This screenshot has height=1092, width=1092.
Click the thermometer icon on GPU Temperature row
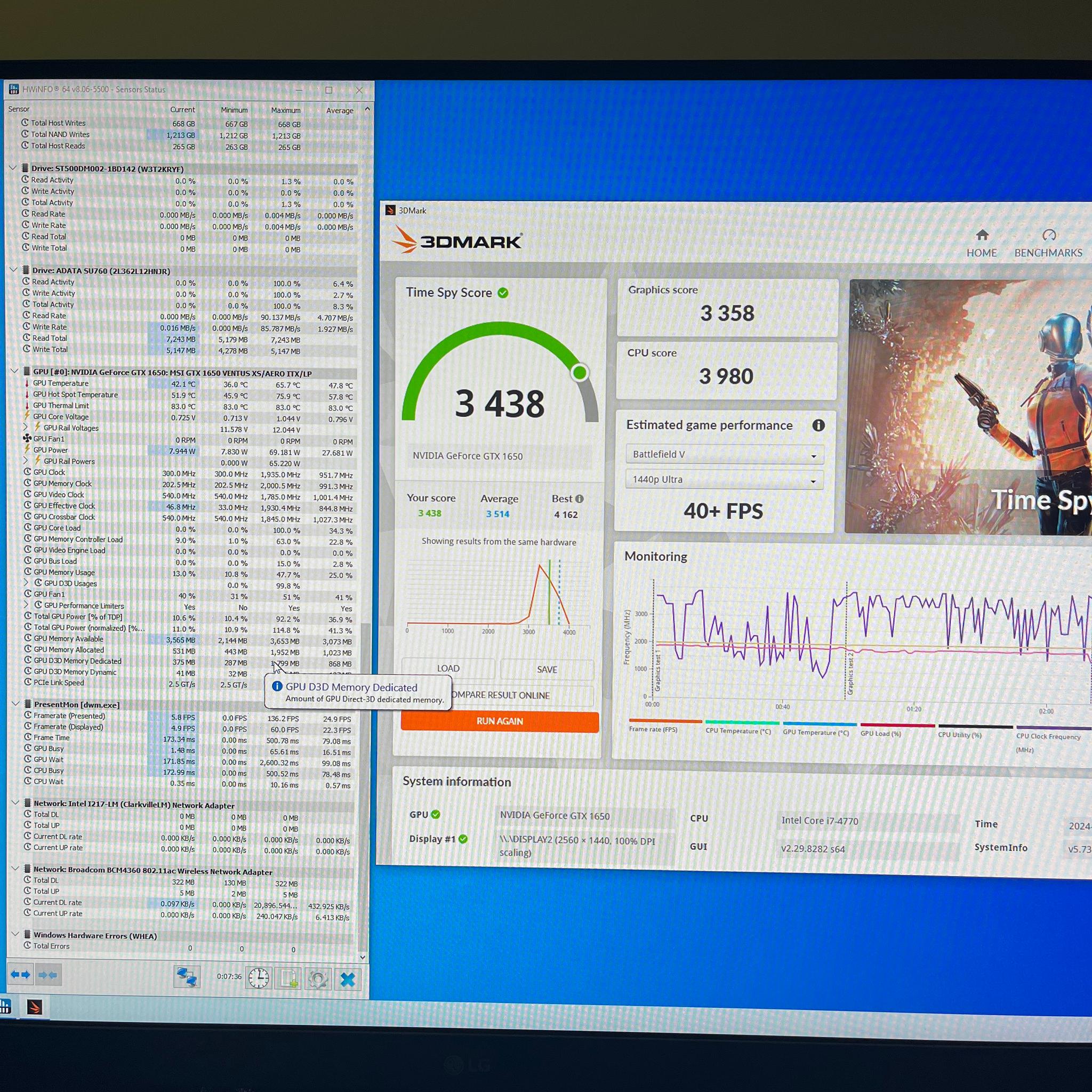click(x=27, y=383)
